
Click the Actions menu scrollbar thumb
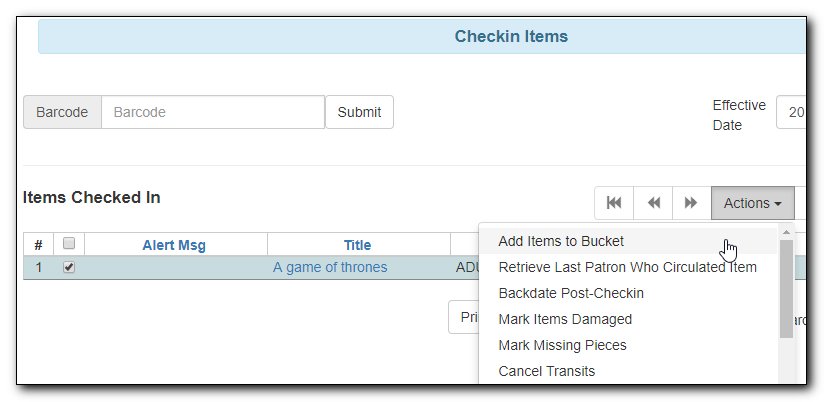click(x=787, y=290)
